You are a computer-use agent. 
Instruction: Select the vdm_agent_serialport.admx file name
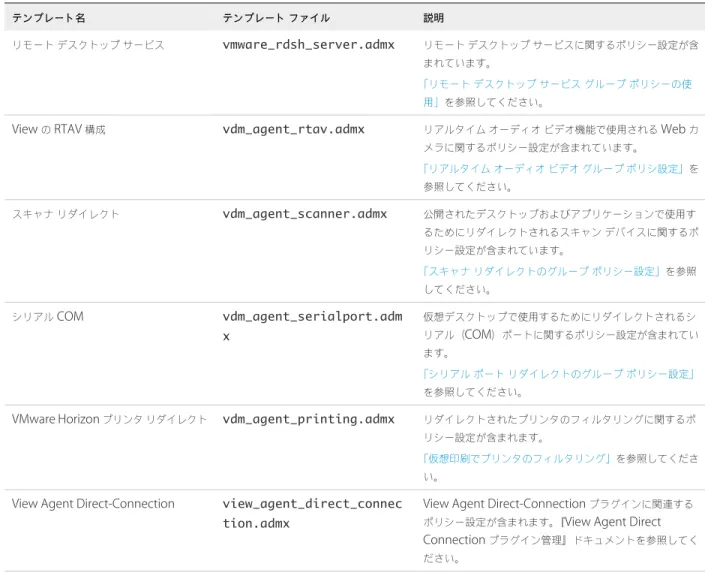[312, 326]
